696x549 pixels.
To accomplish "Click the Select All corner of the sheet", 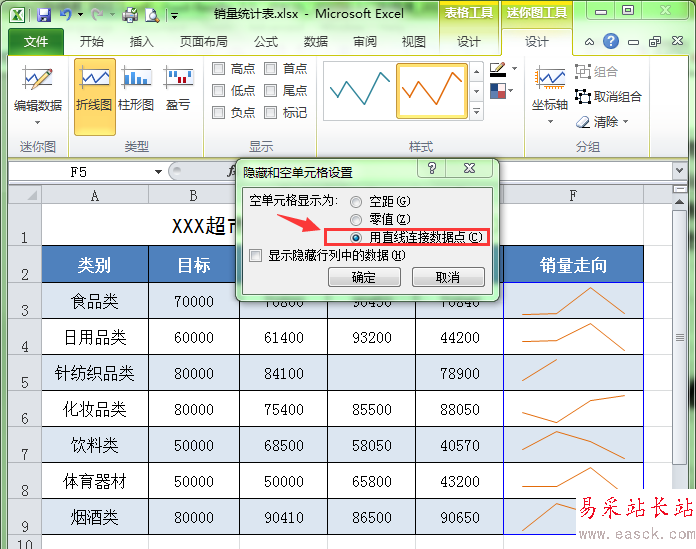I will 25,195.
